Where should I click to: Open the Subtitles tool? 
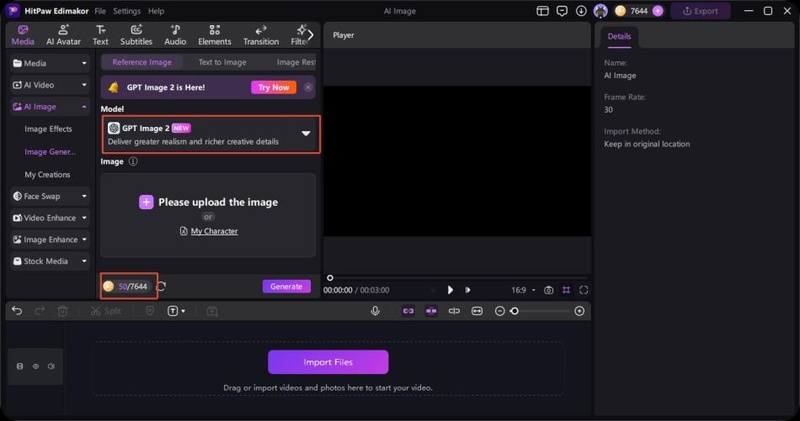136,35
